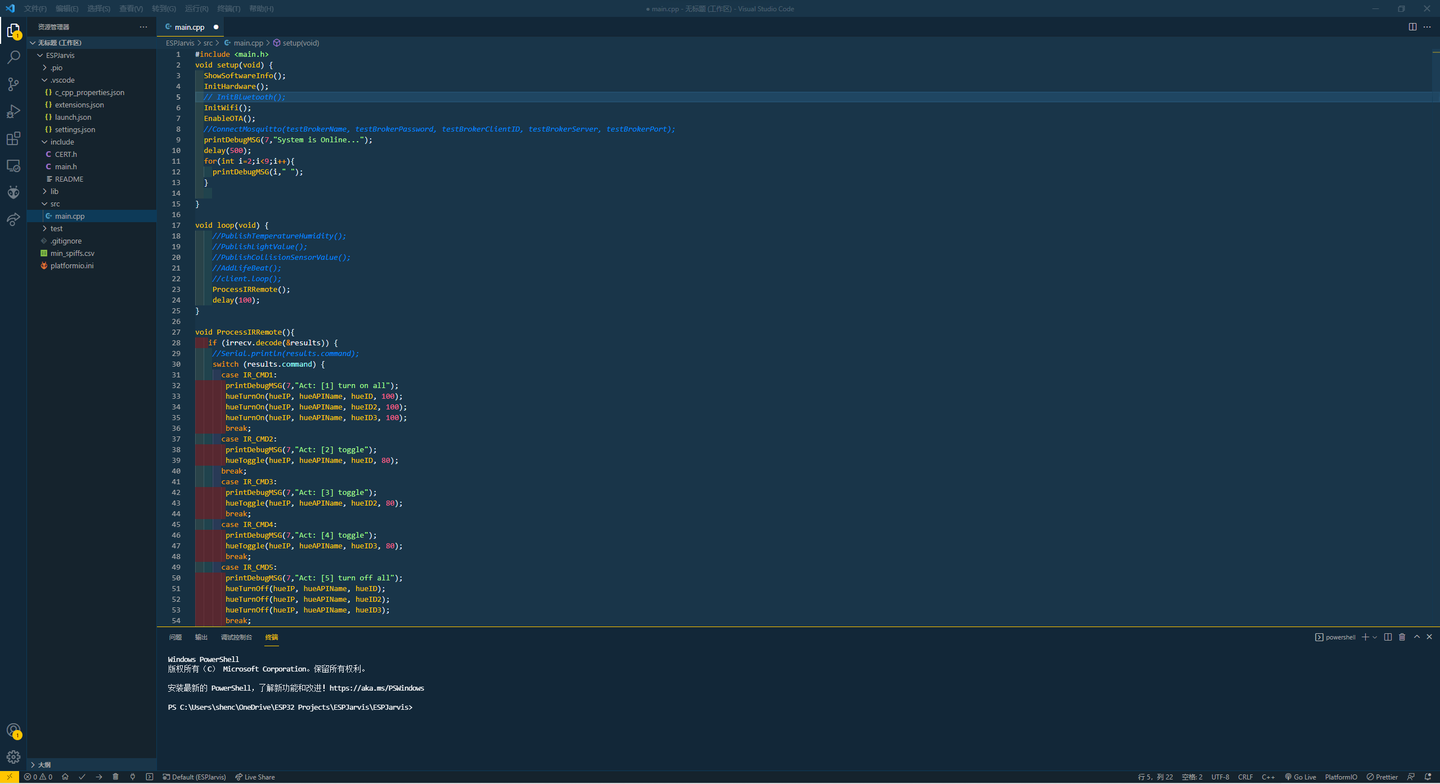The image size is (1440, 784).
Task: Collapse the src folder
Action: coord(91,204)
